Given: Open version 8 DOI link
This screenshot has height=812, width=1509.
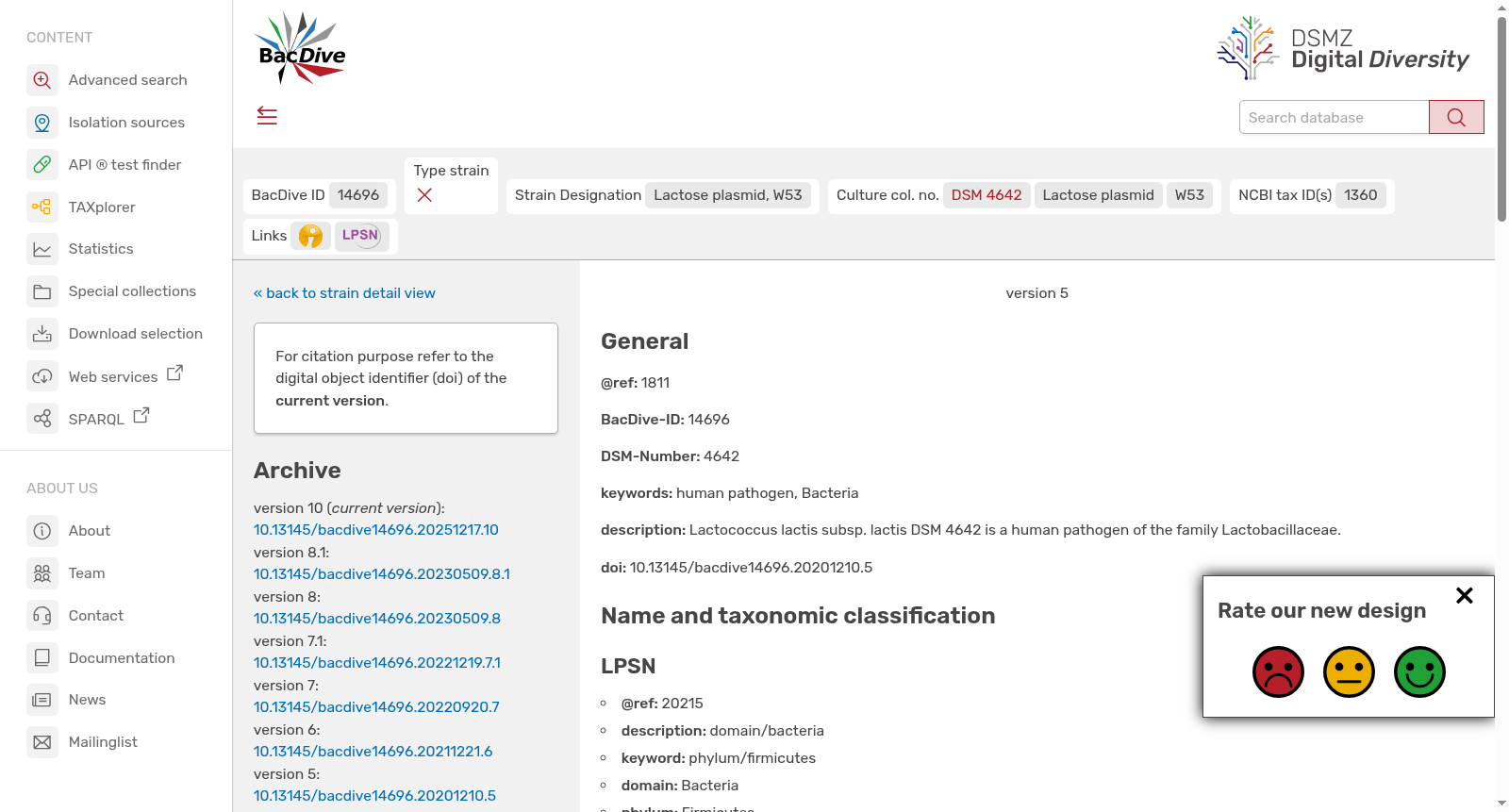Looking at the screenshot, I should (377, 619).
